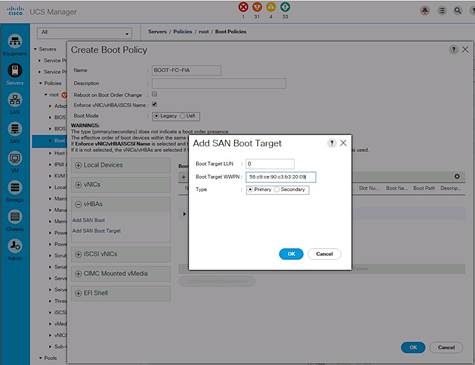Image resolution: width=475 pixels, height=365 pixels.
Task: Click the Servers breadcrumb link
Action: pos(157,32)
